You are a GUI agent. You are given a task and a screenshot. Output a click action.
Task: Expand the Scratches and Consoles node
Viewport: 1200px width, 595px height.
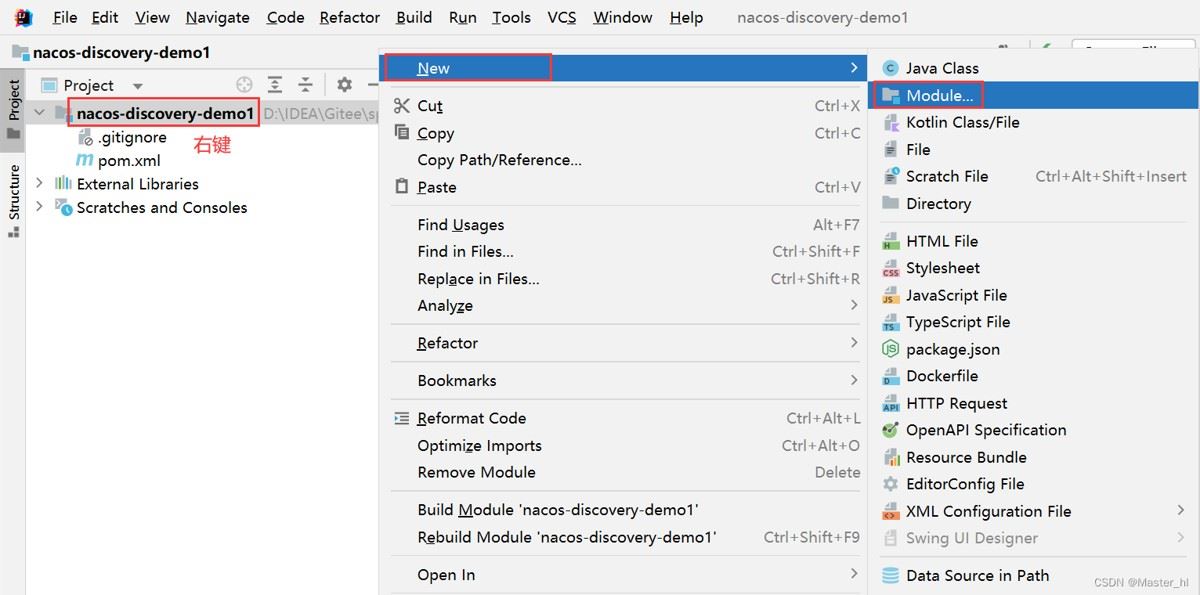click(39, 207)
